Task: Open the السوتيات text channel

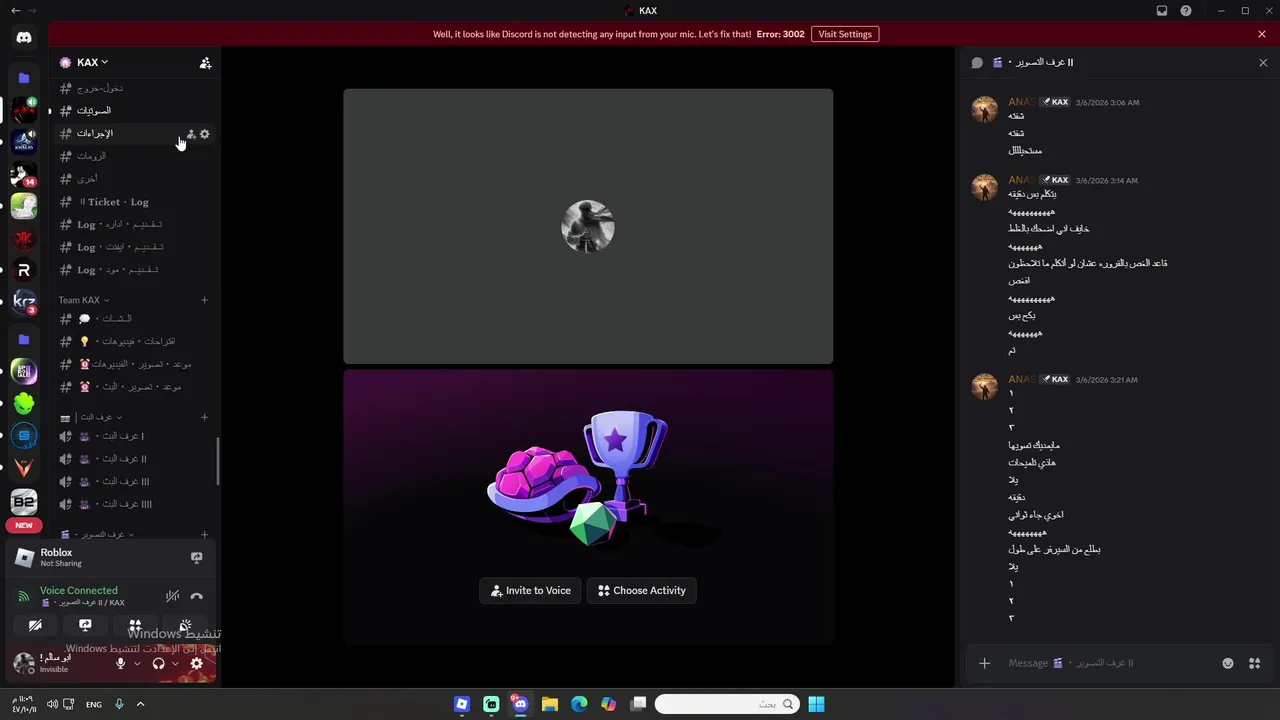Action: [134, 111]
